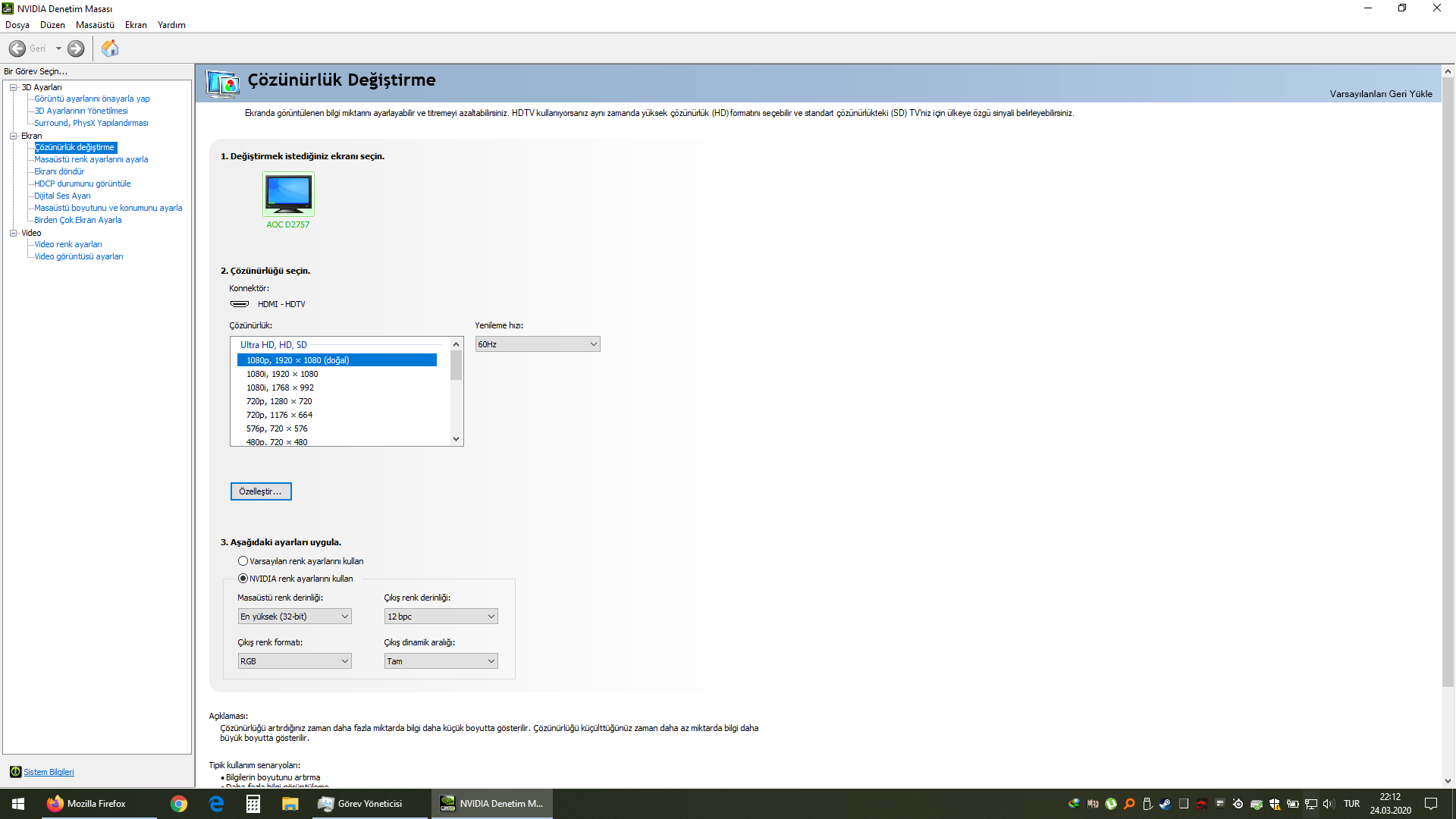Click the Back arrow toolbar icon
The width and height of the screenshot is (1456, 819).
tap(17, 49)
